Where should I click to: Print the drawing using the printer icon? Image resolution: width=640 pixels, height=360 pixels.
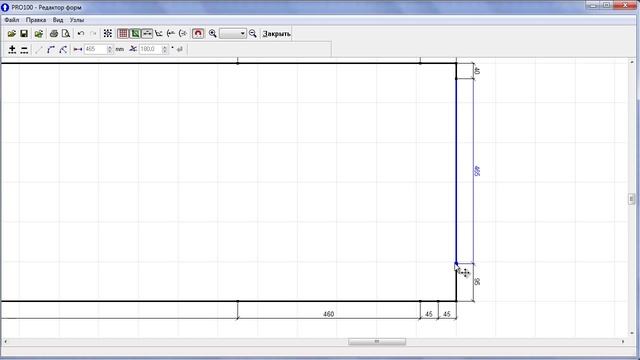53,33
